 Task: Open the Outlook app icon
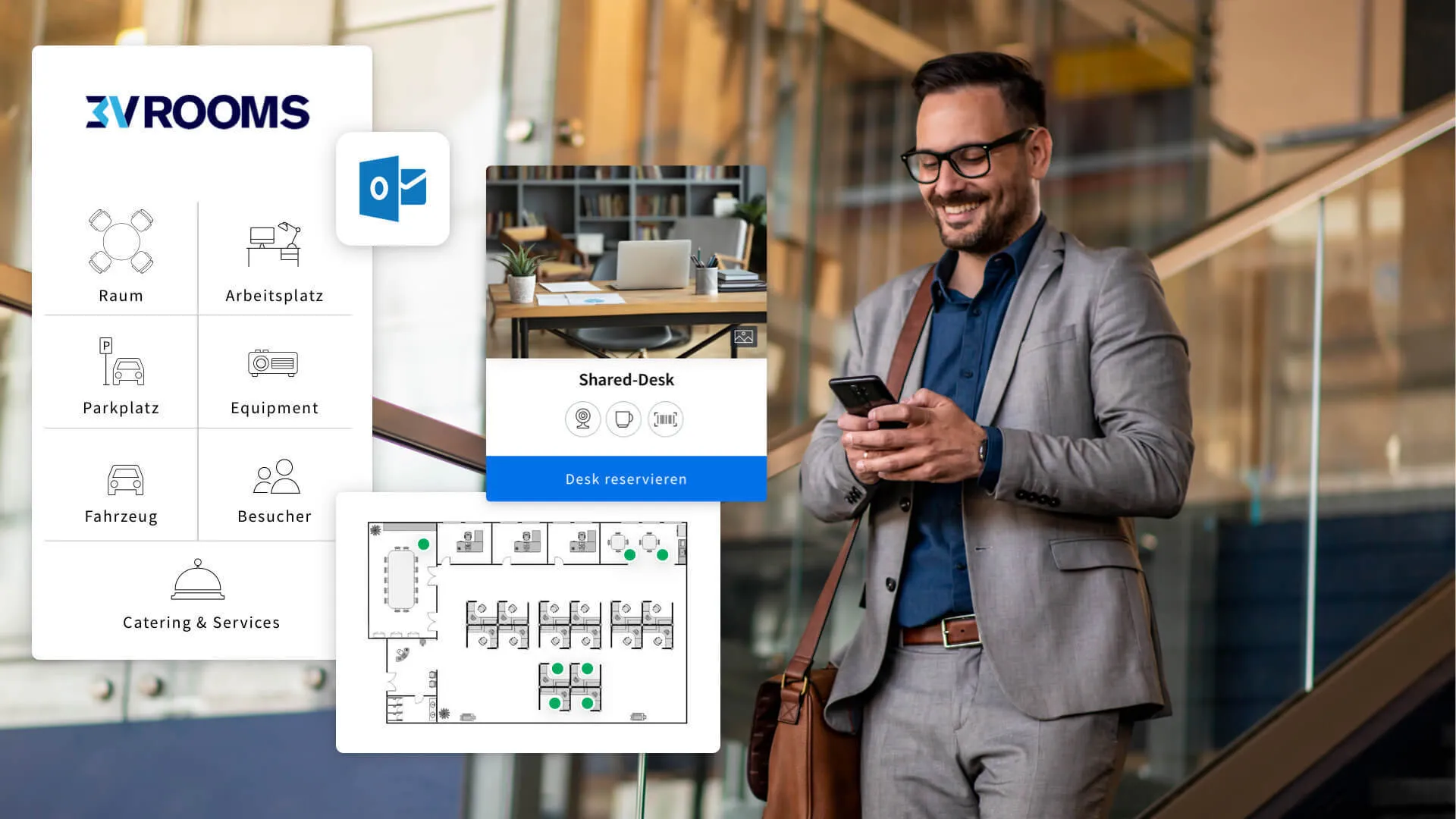click(x=393, y=189)
